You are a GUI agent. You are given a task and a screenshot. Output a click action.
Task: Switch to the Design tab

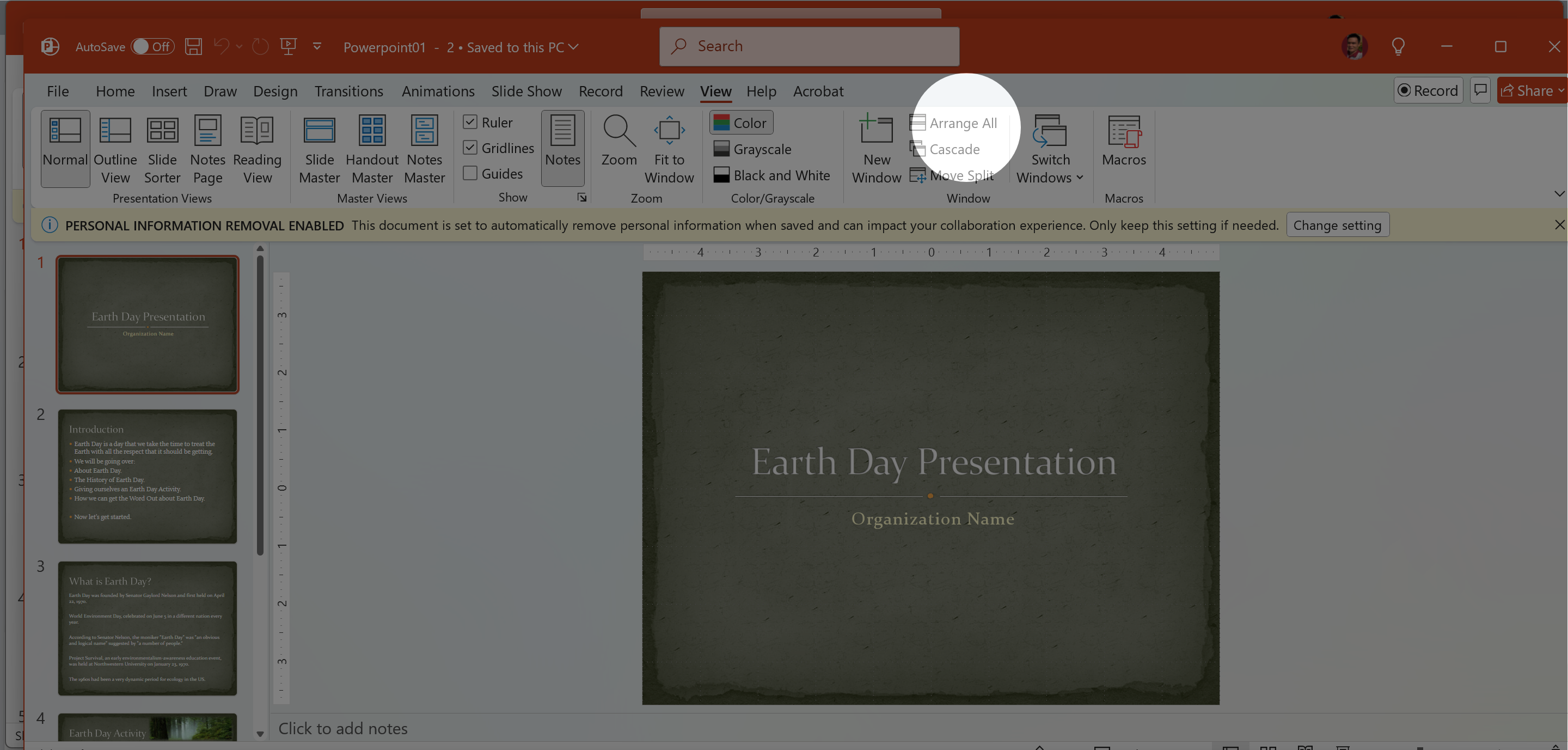coord(275,92)
